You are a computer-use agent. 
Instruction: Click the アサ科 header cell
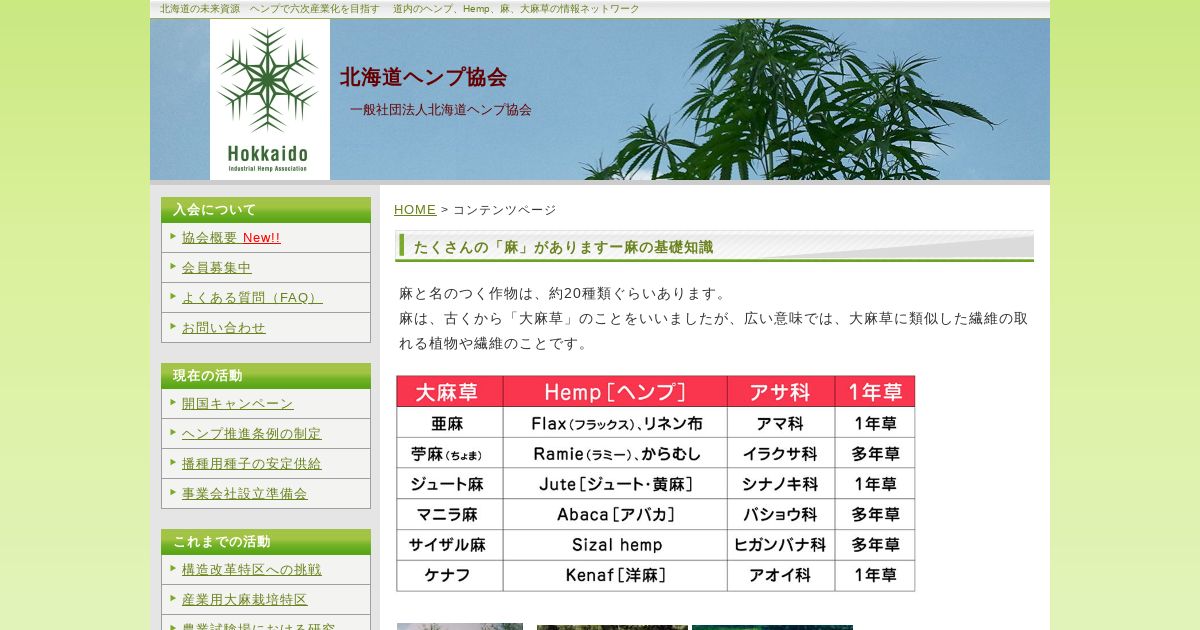point(781,392)
